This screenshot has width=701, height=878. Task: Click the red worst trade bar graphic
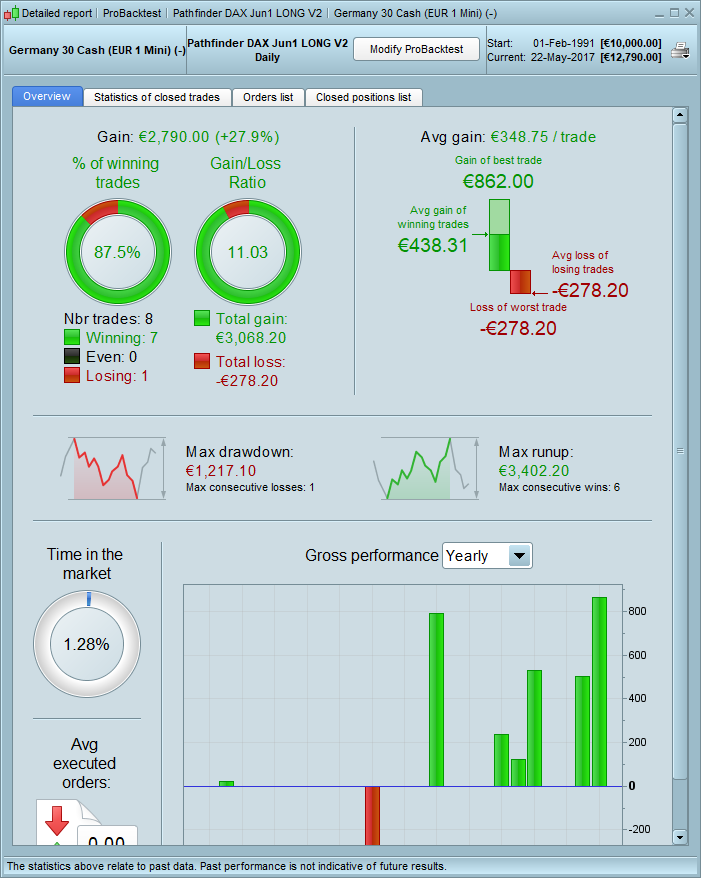click(520, 282)
